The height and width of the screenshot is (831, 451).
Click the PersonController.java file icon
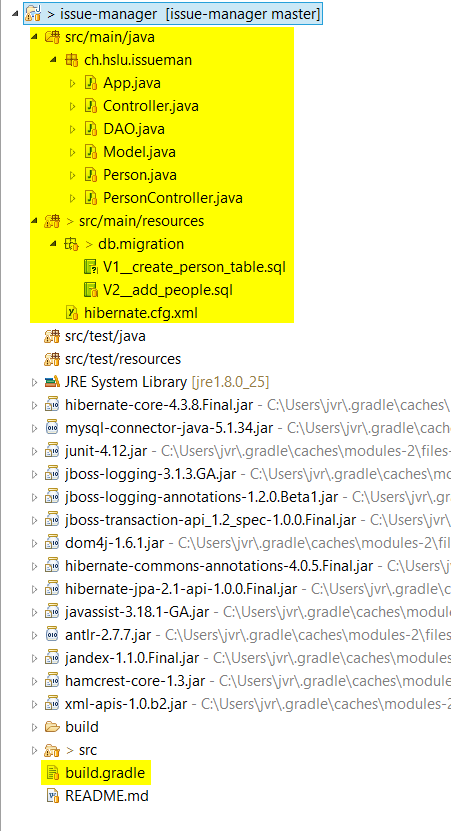(x=91, y=198)
